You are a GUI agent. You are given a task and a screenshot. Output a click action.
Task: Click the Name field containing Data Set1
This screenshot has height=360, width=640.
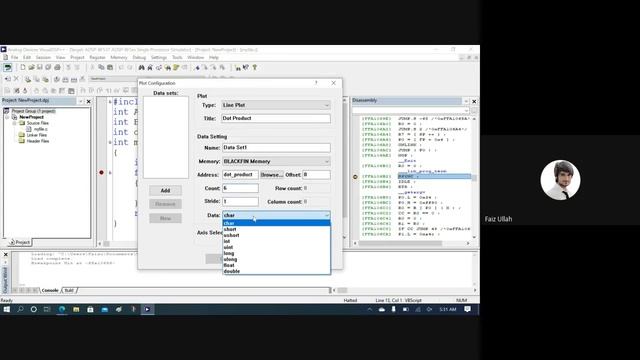[x=276, y=148]
